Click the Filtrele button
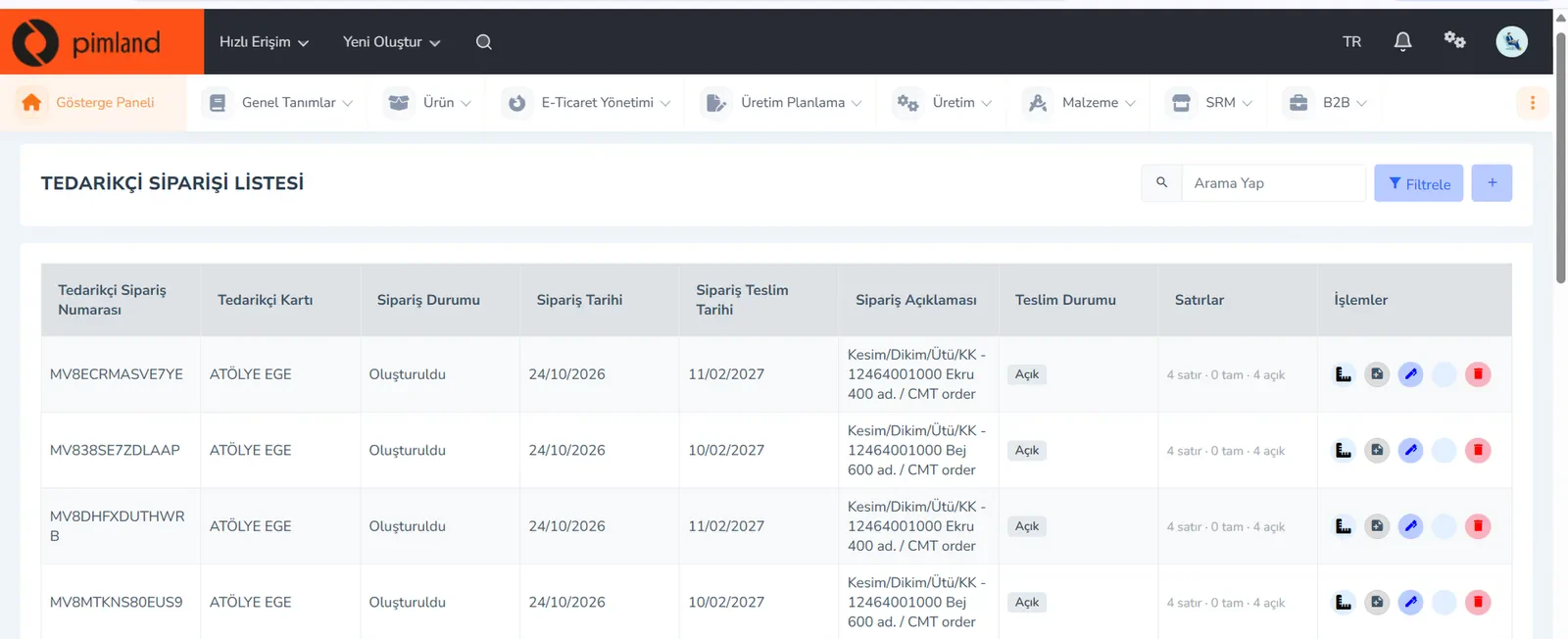This screenshot has width=1568, height=639. (x=1419, y=183)
